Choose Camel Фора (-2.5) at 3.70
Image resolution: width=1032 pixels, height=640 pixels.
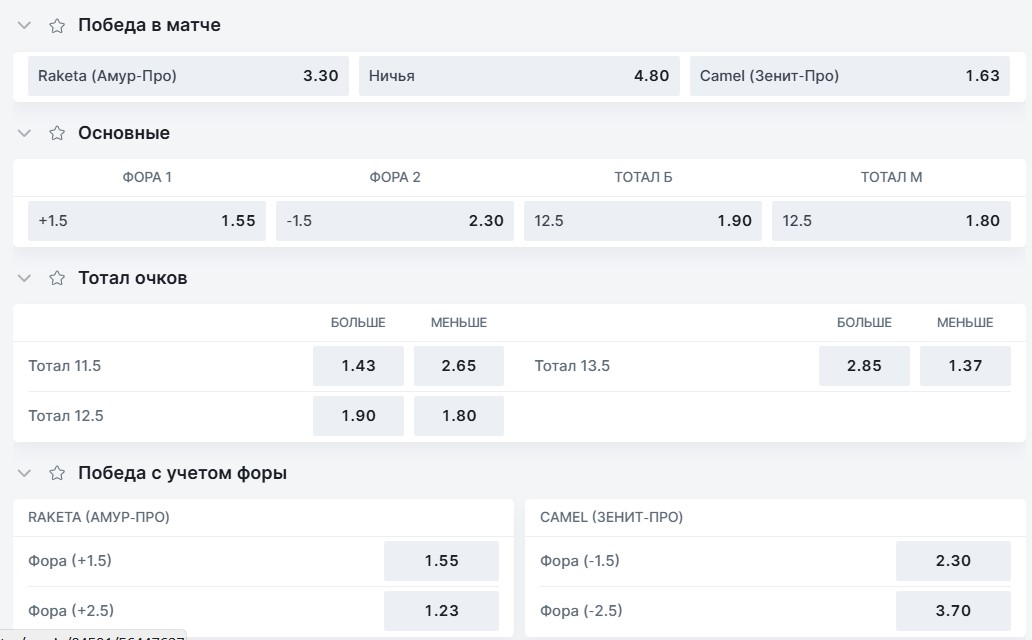pyautogui.click(x=953, y=610)
